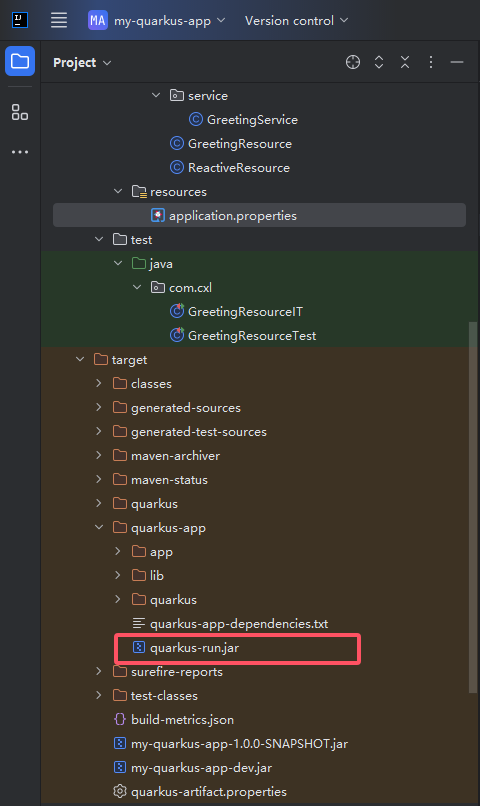
Task: Click the Expand All arrows icon
Action: (x=379, y=62)
